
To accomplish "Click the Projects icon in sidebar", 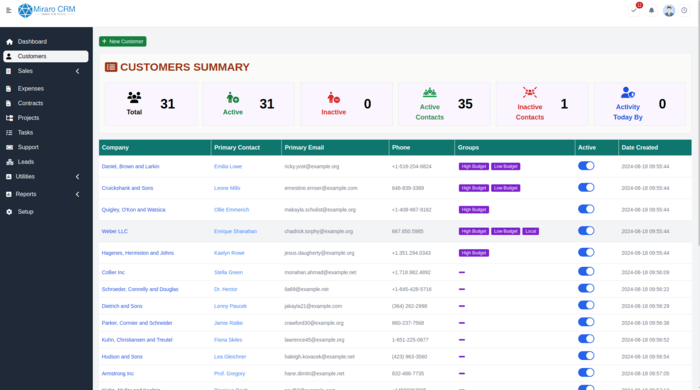I will coord(9,118).
